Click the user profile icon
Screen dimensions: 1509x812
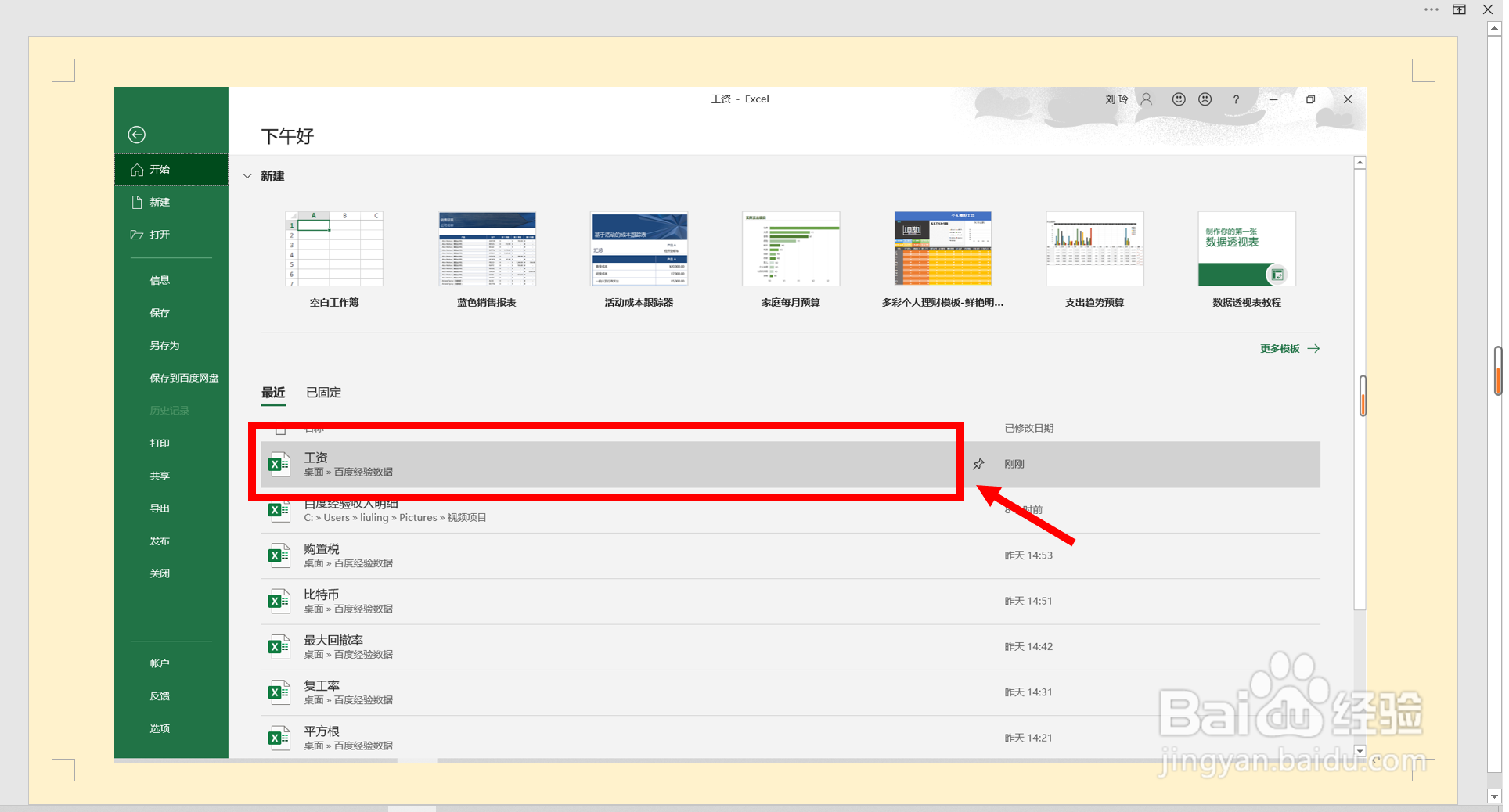[1147, 99]
